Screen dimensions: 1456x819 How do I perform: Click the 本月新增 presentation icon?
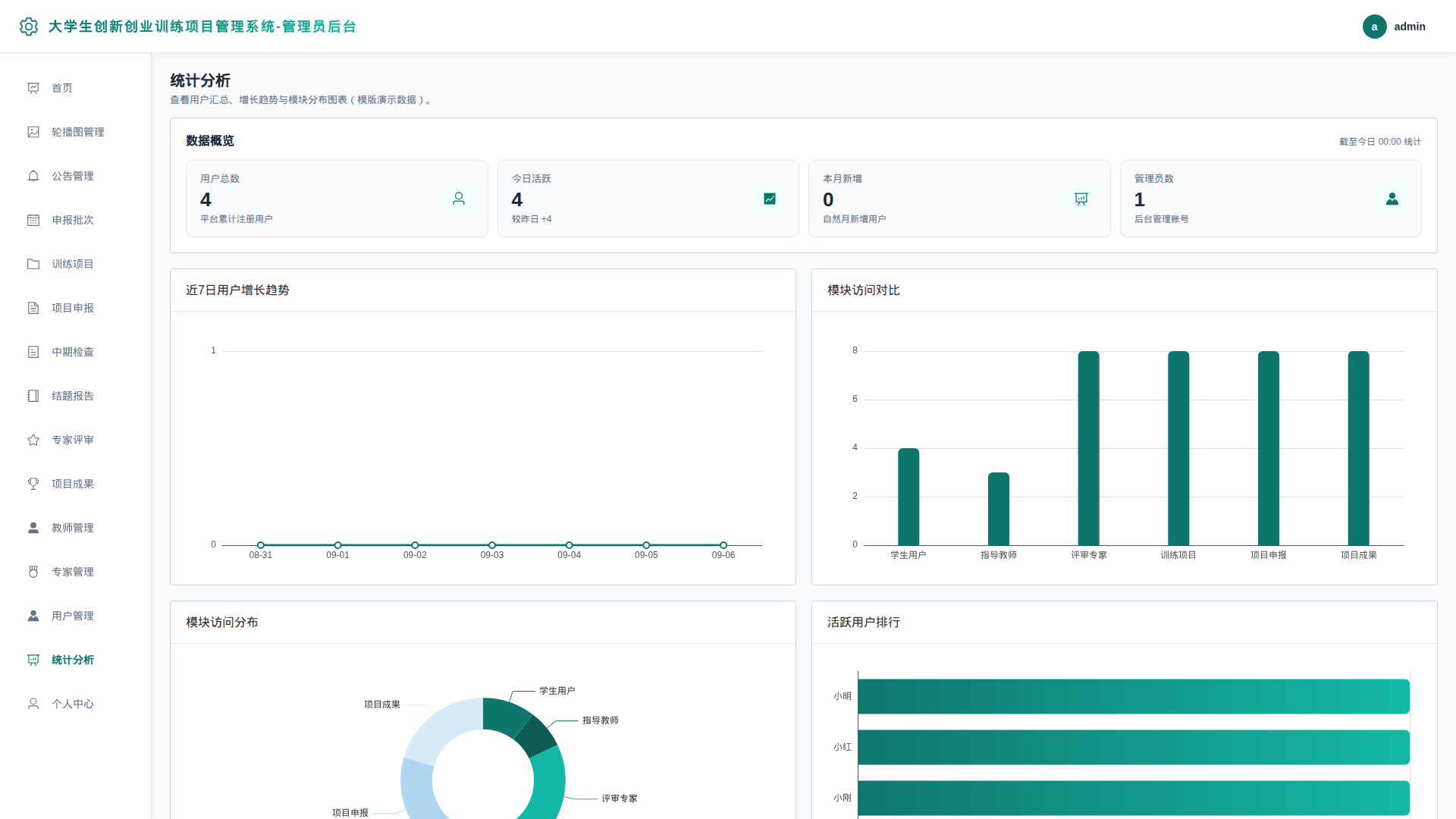click(x=1081, y=199)
